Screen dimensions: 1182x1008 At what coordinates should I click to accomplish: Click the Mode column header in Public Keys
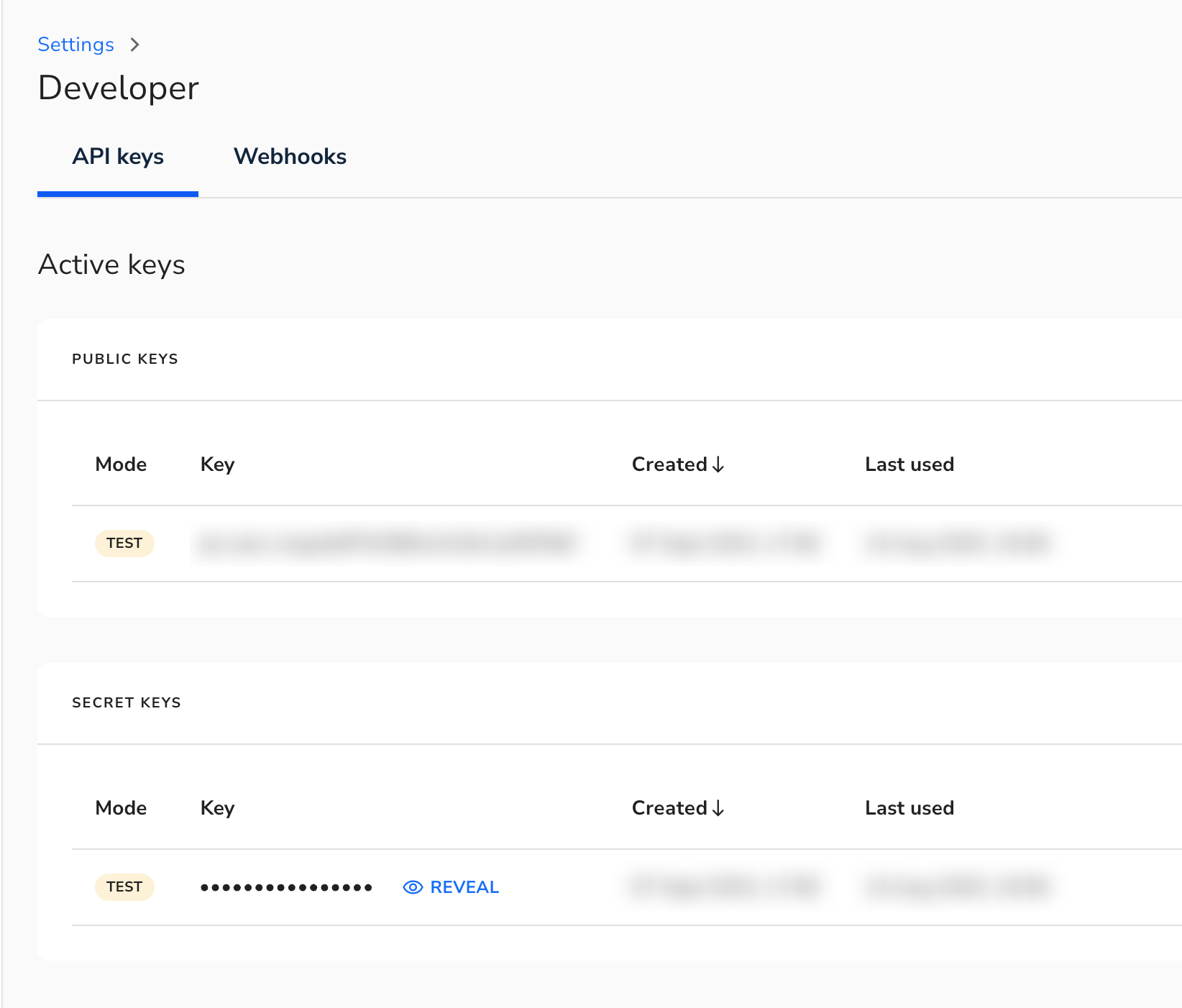[x=121, y=464]
